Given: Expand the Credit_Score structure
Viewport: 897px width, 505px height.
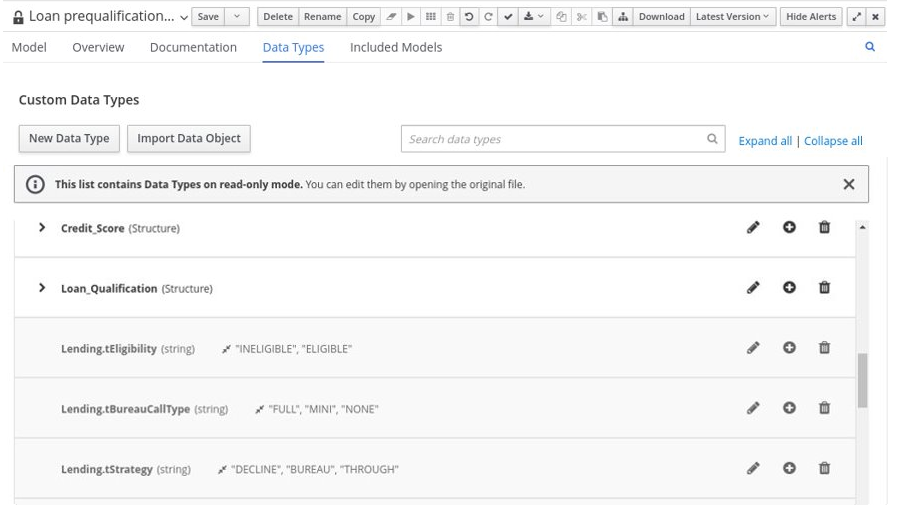Looking at the screenshot, I should click(x=42, y=228).
